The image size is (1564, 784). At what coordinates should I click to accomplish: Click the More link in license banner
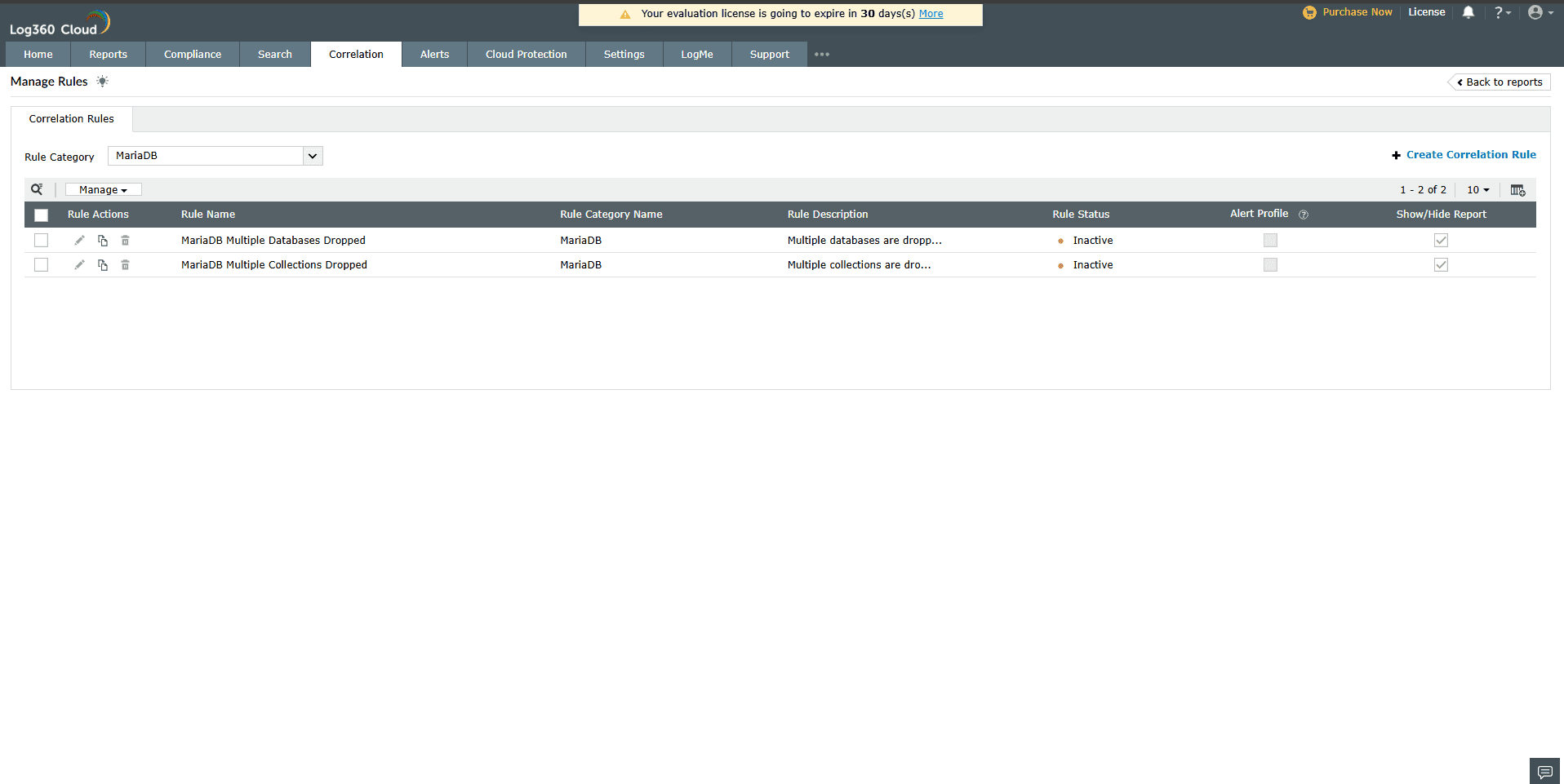931,14
